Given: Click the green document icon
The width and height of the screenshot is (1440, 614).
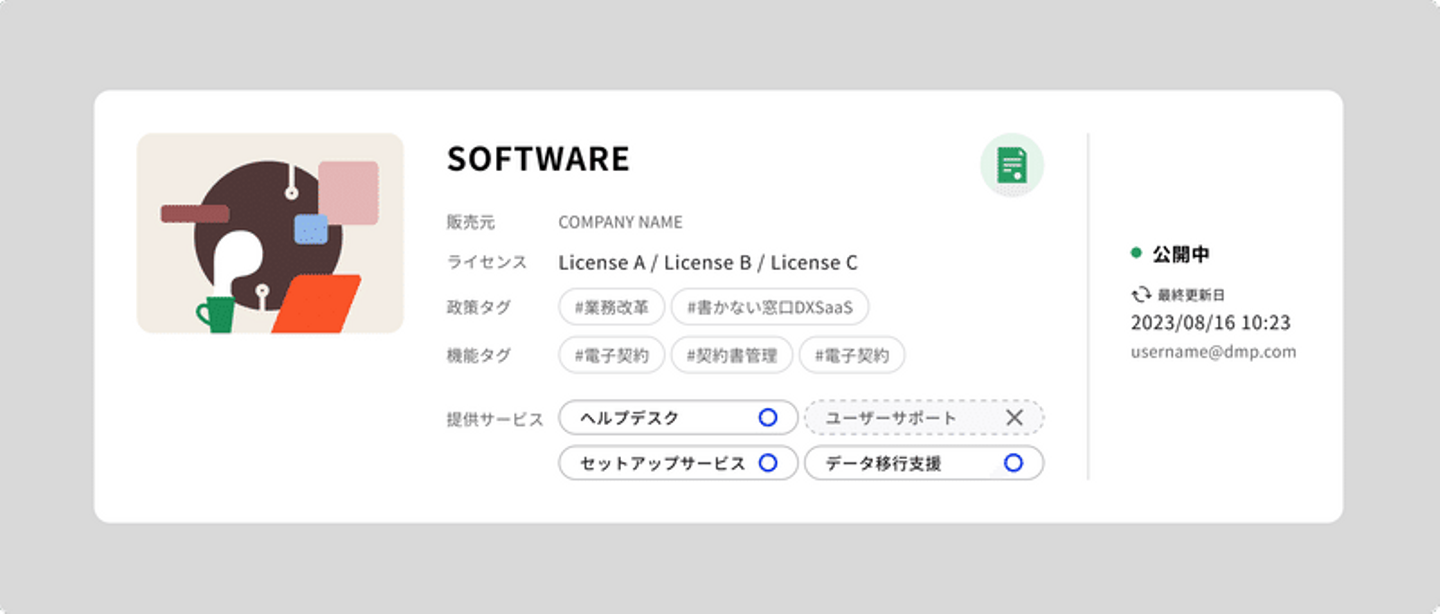Looking at the screenshot, I should (x=1012, y=165).
